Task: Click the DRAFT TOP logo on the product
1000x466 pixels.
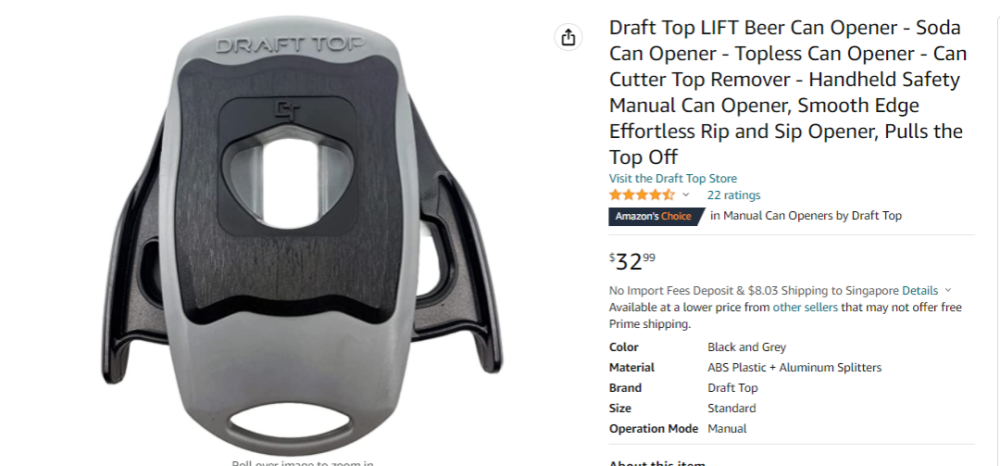Action: point(290,45)
